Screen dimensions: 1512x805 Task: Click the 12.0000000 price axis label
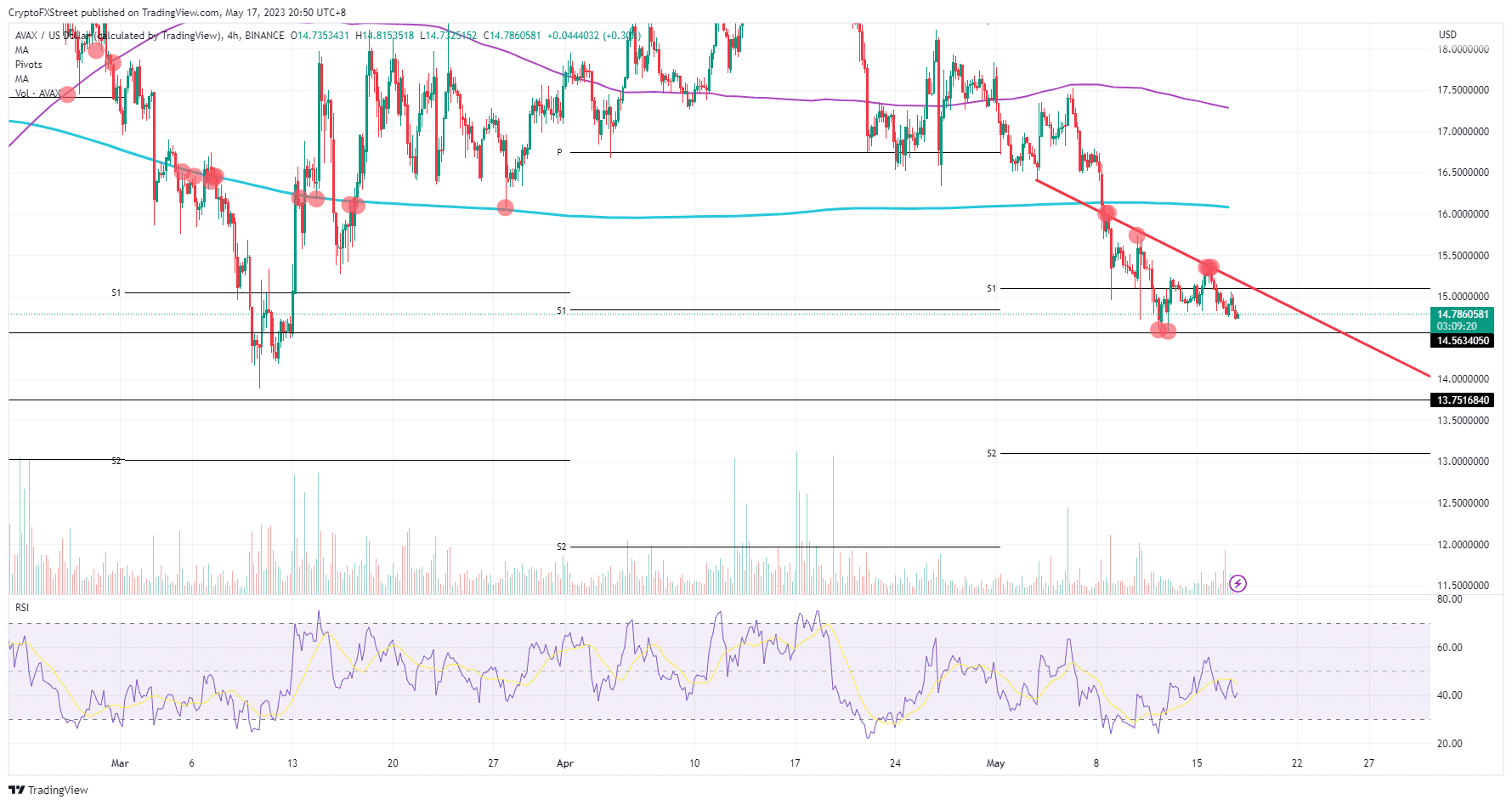1463,545
